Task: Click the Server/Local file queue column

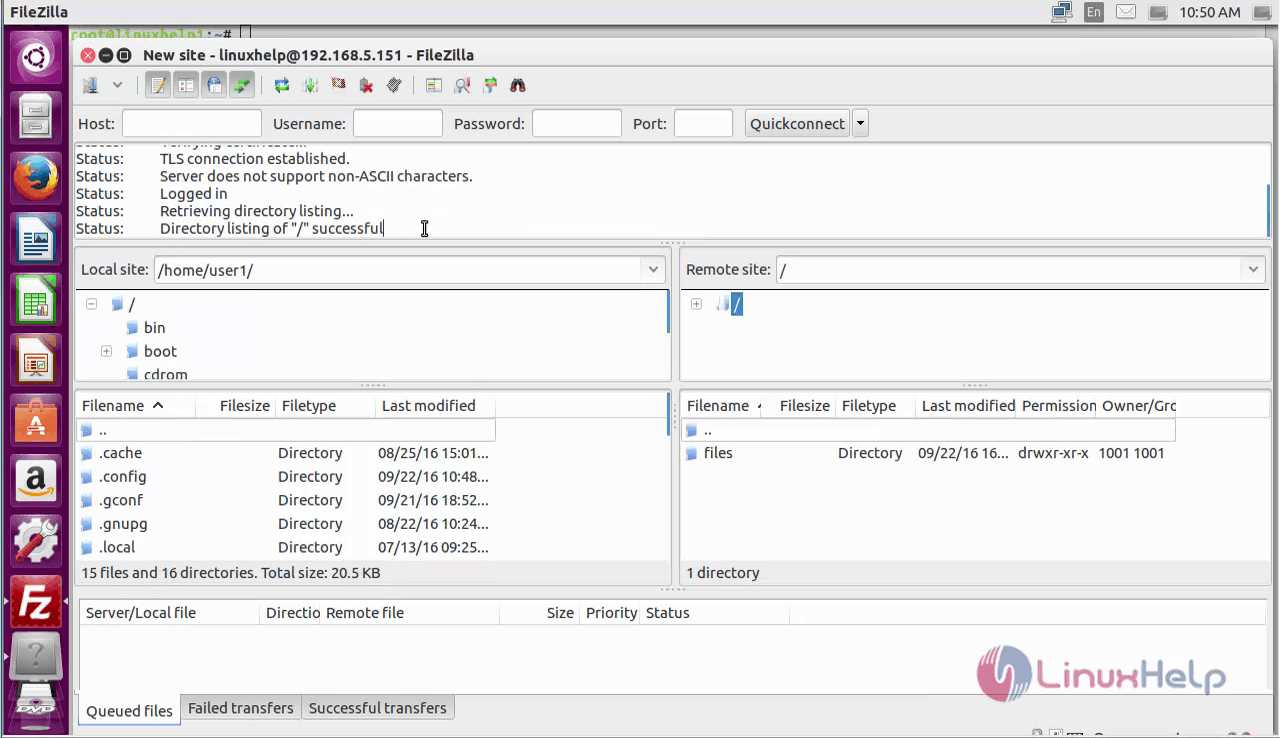Action: [170, 613]
